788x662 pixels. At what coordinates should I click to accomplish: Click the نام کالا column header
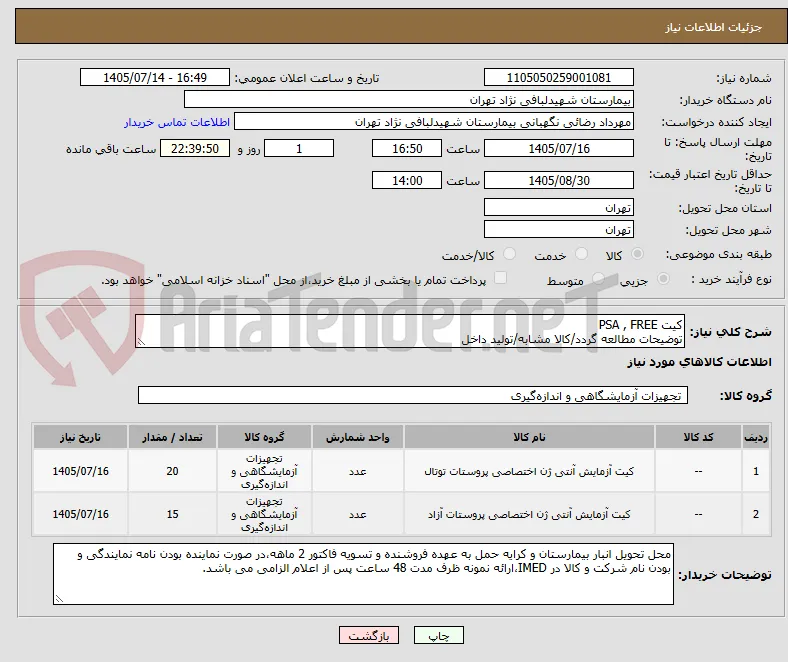[529, 437]
